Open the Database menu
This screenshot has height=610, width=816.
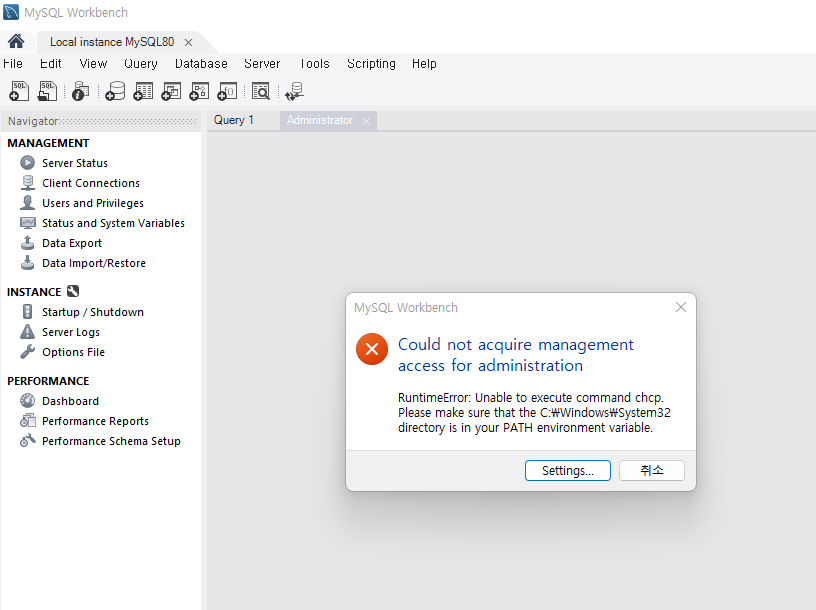(x=201, y=63)
